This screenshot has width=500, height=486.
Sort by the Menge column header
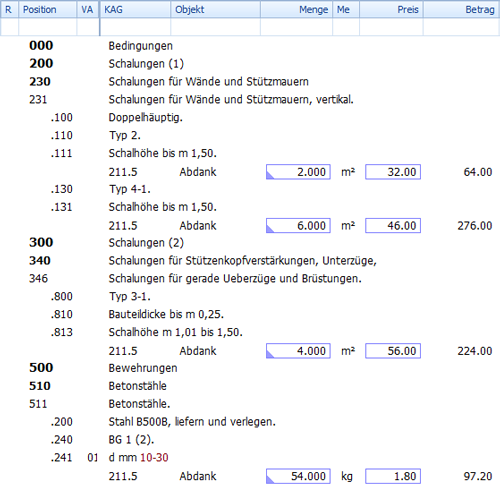[296, 9]
